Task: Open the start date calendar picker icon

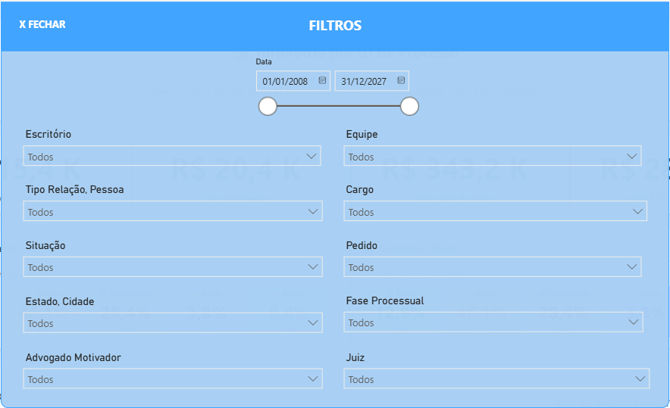Action: coord(322,81)
